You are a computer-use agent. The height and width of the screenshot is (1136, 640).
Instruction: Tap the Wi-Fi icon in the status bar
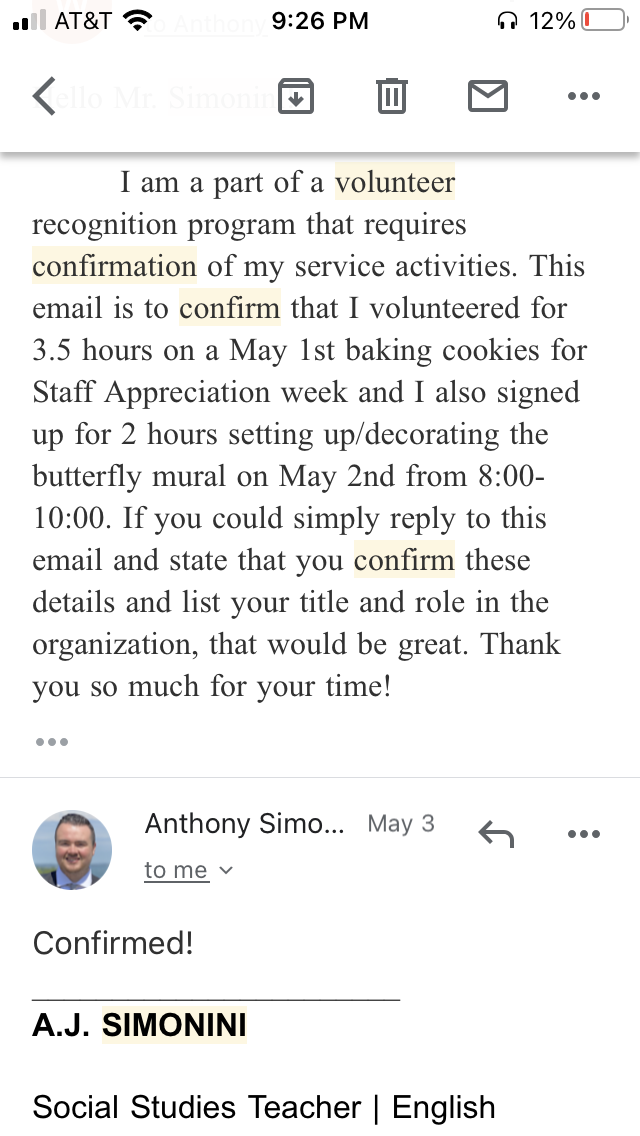pos(137,21)
